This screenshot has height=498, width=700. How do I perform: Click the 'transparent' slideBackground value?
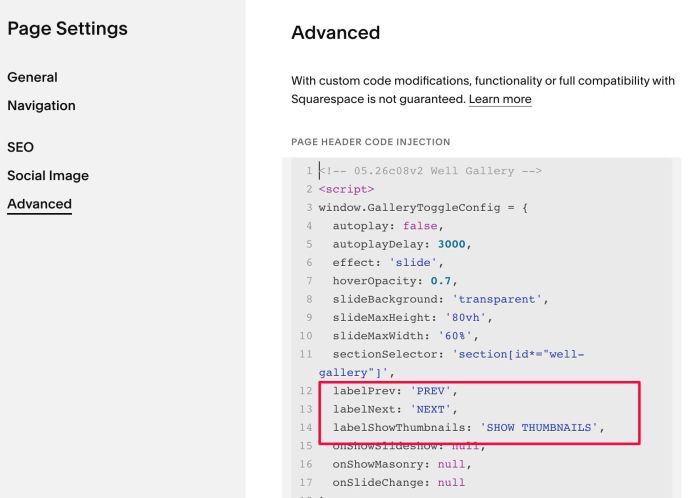pyautogui.click(x=497, y=299)
